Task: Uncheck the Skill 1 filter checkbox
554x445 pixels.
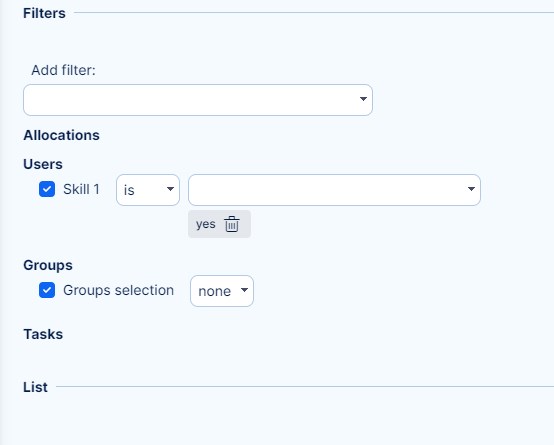Action: (x=47, y=189)
